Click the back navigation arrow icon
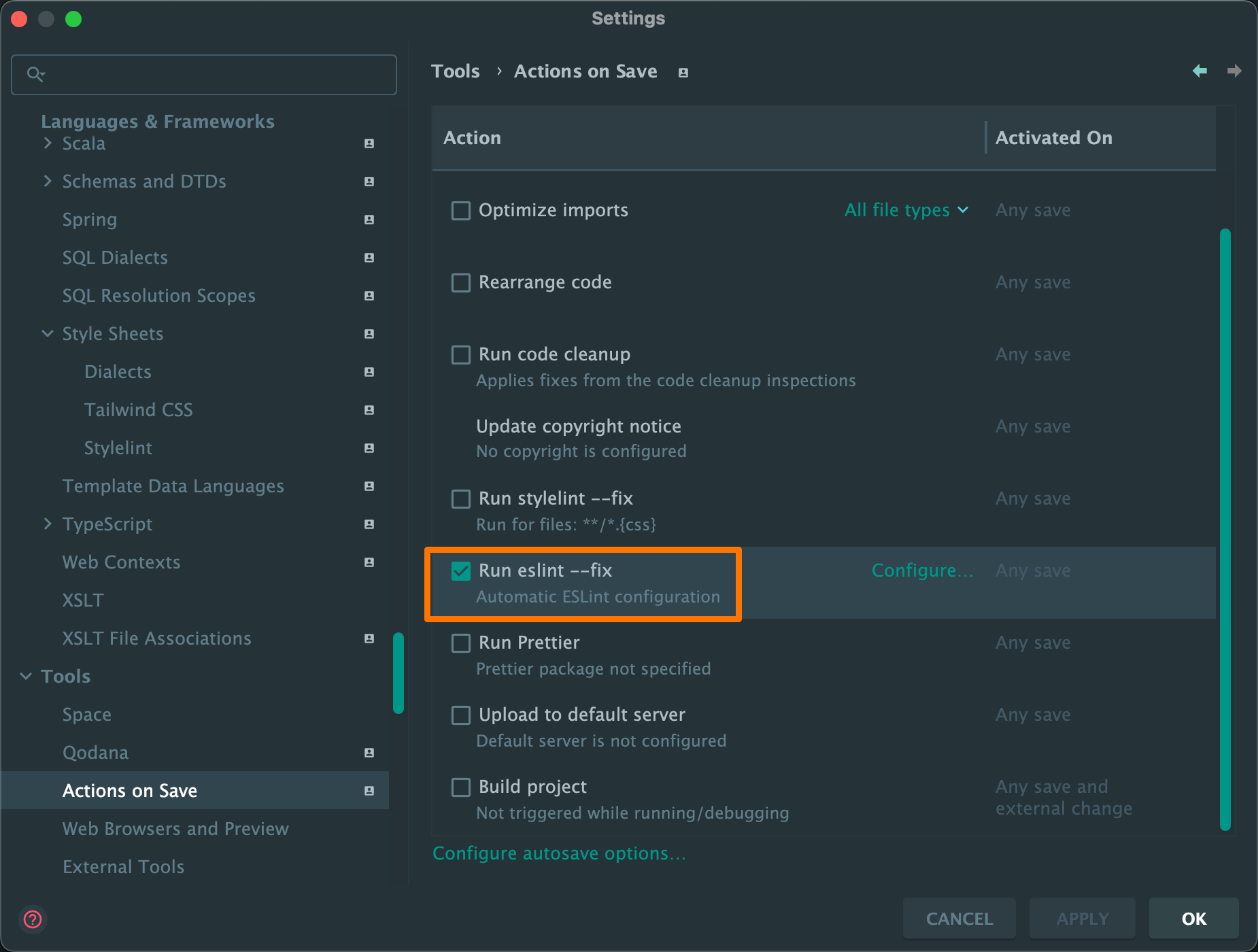This screenshot has height=952, width=1258. 1200,71
